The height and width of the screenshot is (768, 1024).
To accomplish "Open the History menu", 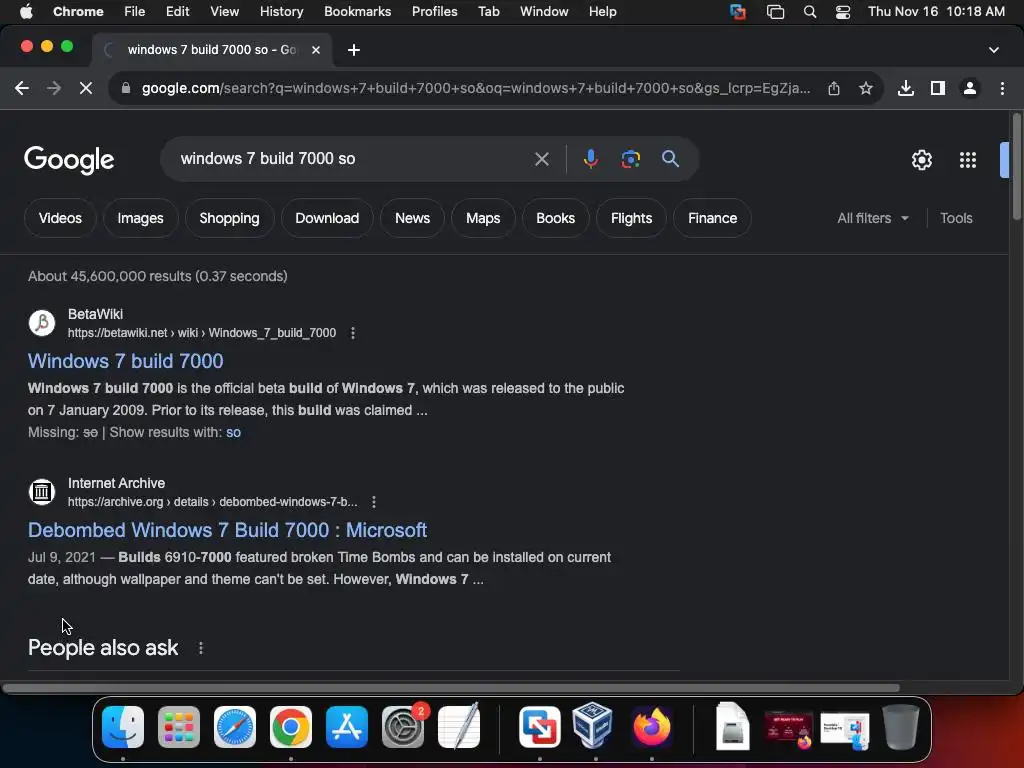I will coord(281,12).
